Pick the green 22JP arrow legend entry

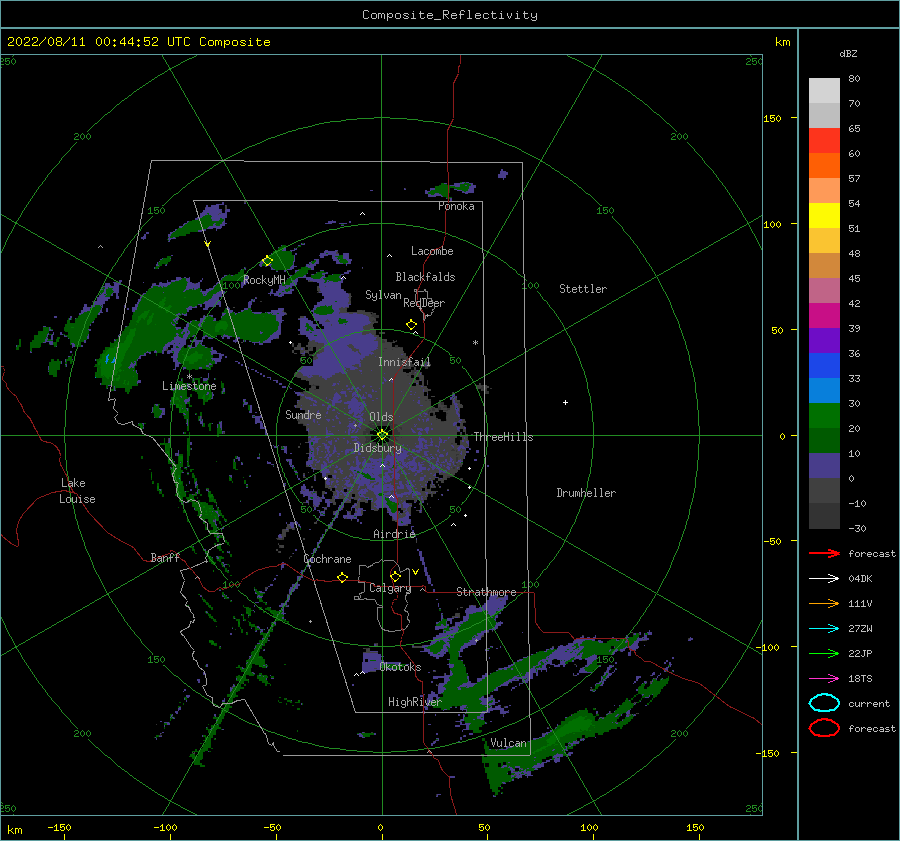click(x=824, y=653)
